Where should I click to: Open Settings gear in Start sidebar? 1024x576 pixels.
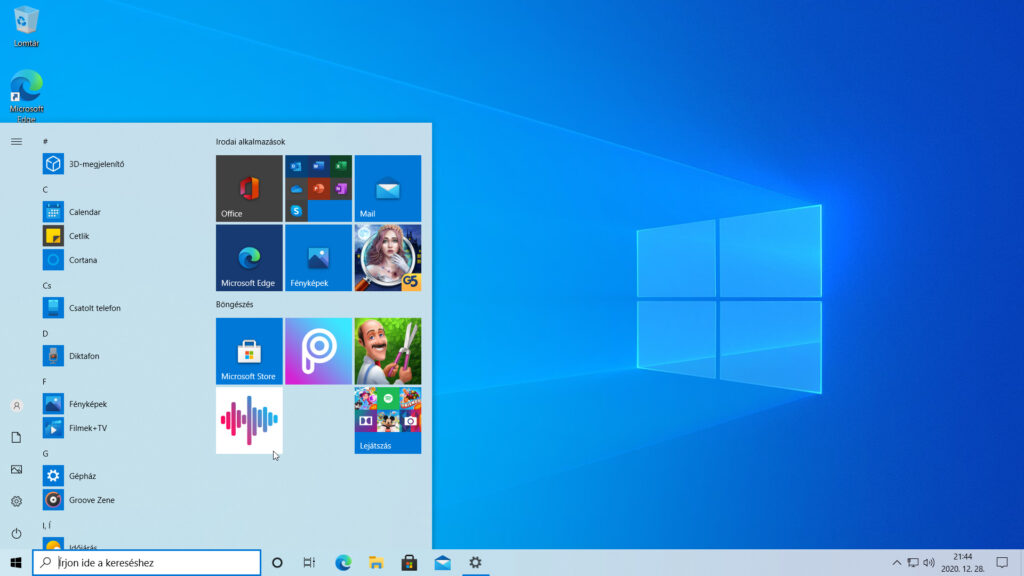[16, 502]
